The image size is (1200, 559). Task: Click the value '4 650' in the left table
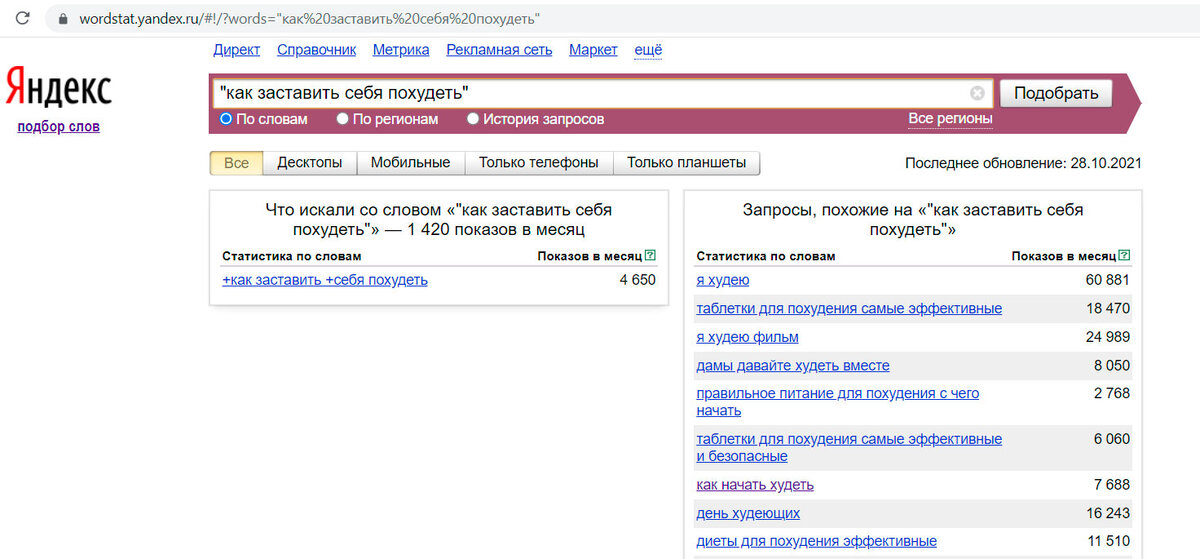pyautogui.click(x=637, y=280)
